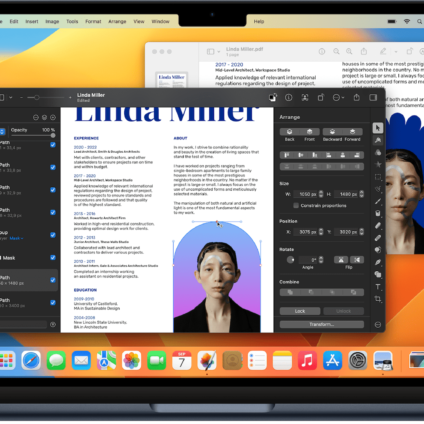Click markup pen icon in Preview window
Screen dimensions: 424x424
(x=383, y=51)
